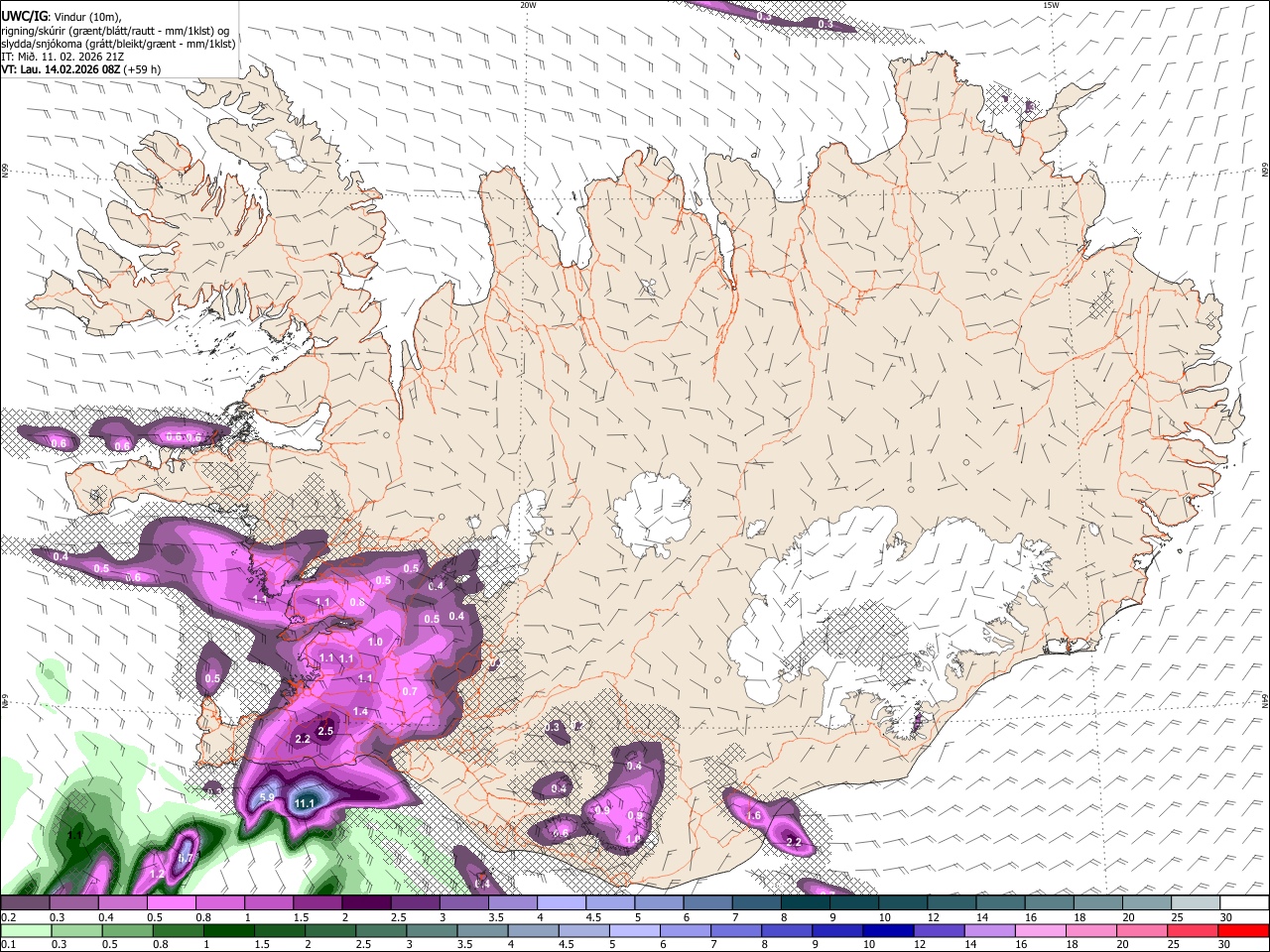Select red rain swatch after 30

(1244, 930)
